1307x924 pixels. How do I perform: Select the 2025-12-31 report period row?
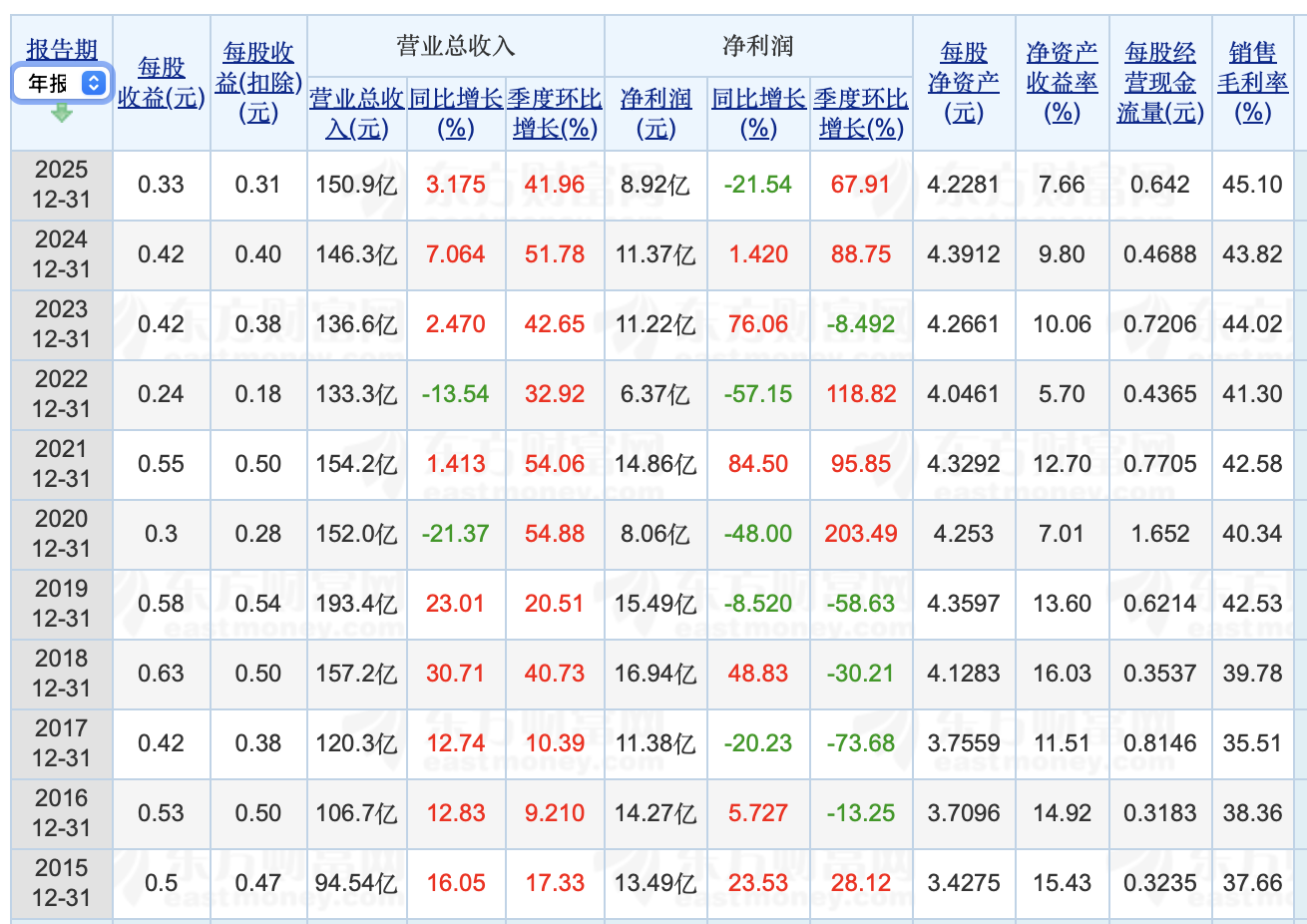(x=62, y=184)
